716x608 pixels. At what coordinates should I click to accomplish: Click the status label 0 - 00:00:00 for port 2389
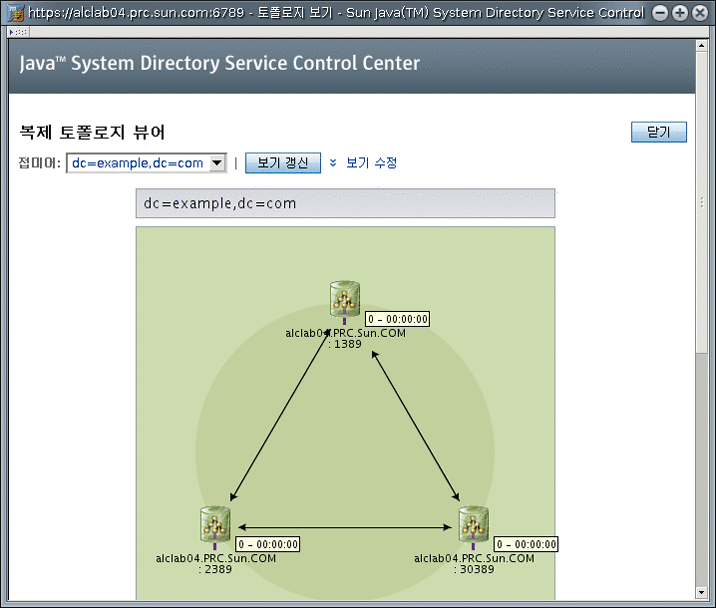point(268,544)
